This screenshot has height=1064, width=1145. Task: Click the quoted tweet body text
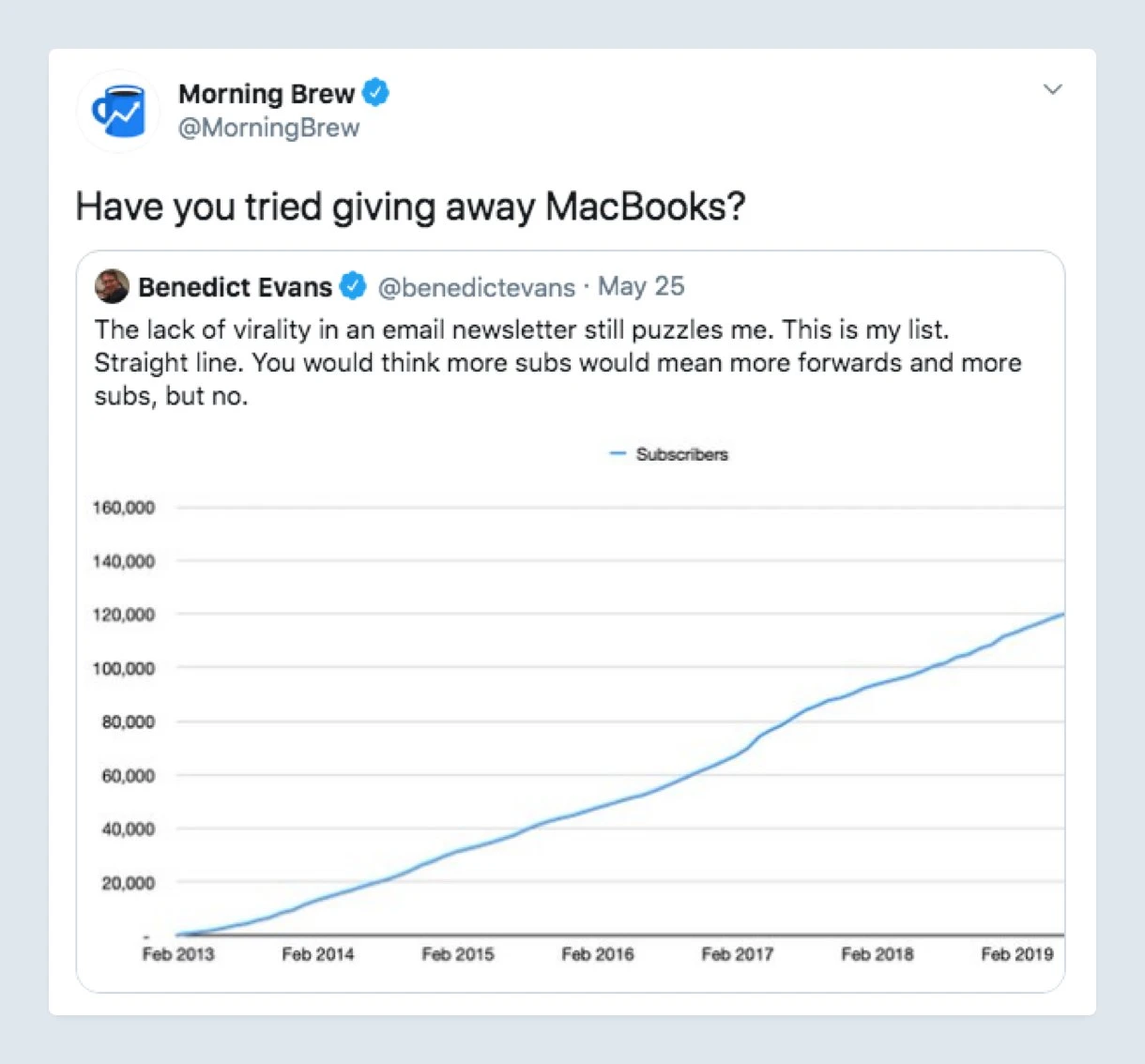coord(557,362)
